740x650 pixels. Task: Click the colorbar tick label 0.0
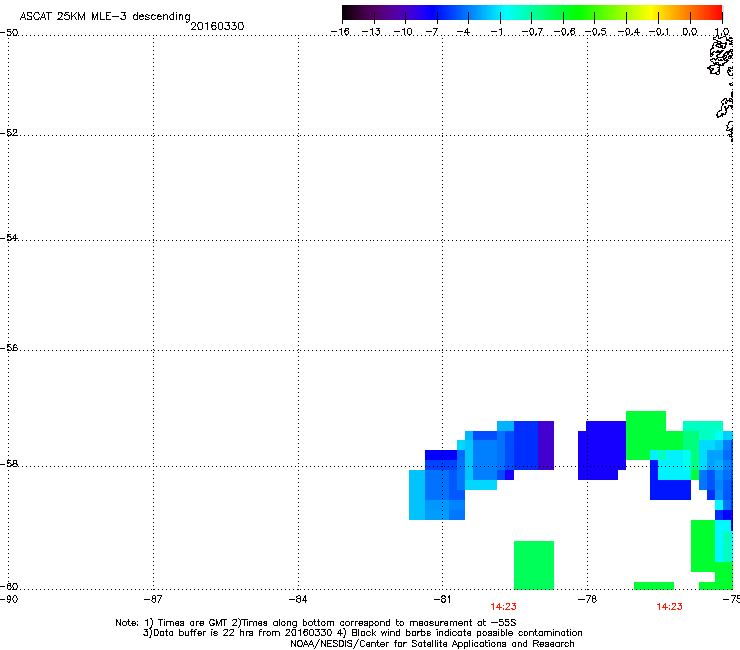point(690,32)
